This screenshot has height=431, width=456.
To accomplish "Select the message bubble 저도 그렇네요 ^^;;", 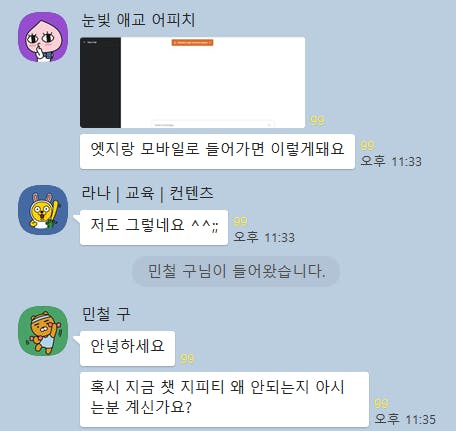I will pos(154,227).
